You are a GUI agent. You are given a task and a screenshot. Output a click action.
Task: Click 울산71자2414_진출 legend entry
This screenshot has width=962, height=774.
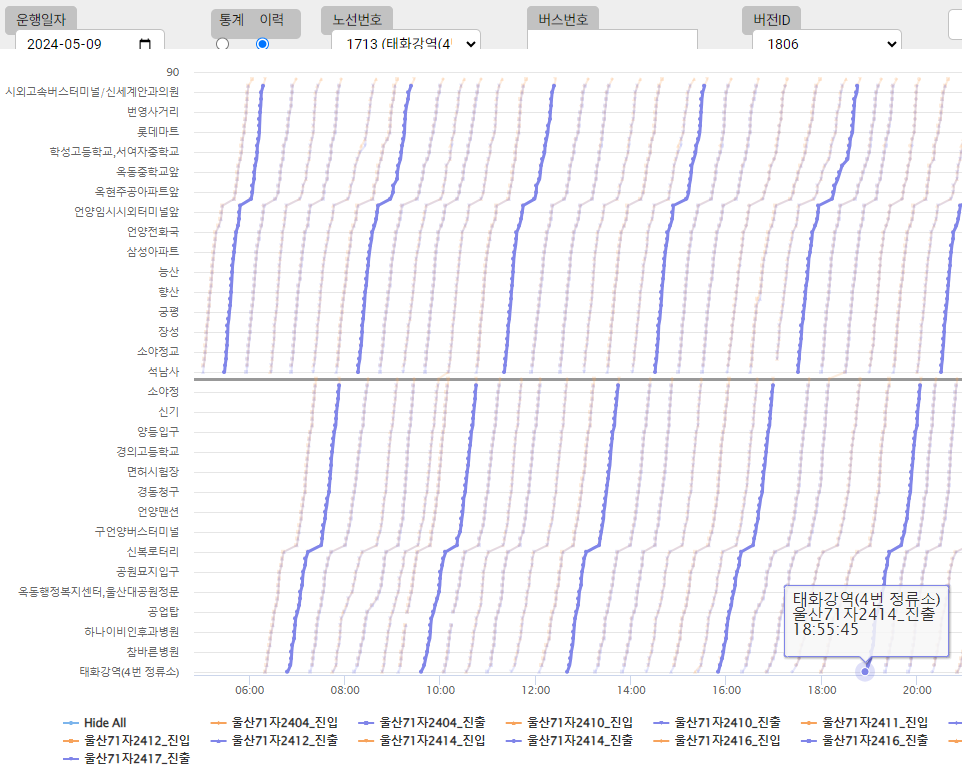566,741
